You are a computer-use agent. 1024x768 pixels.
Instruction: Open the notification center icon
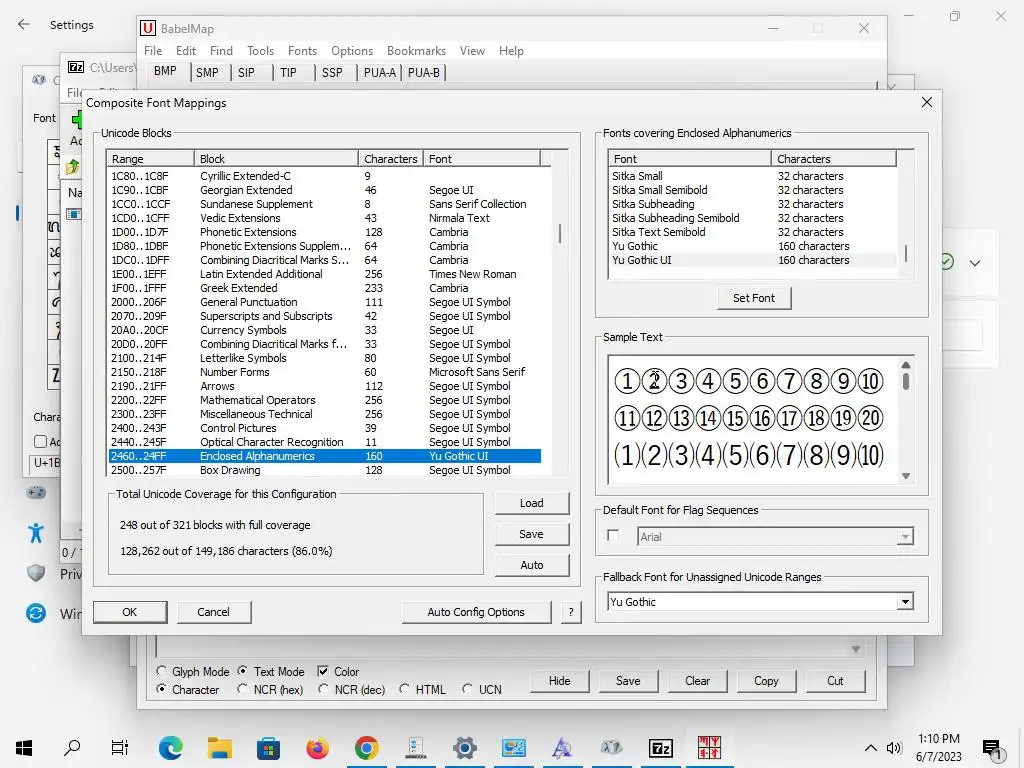pos(993,748)
